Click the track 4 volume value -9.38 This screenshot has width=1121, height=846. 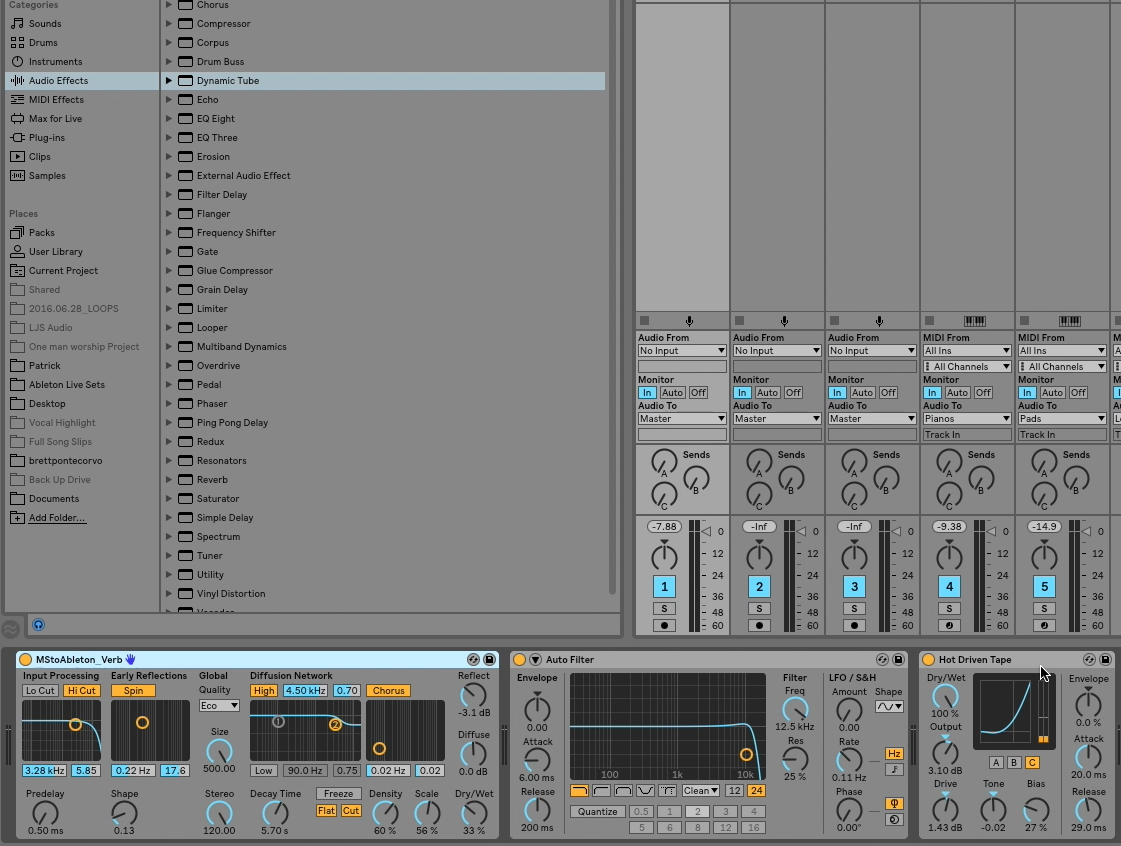[x=949, y=526]
